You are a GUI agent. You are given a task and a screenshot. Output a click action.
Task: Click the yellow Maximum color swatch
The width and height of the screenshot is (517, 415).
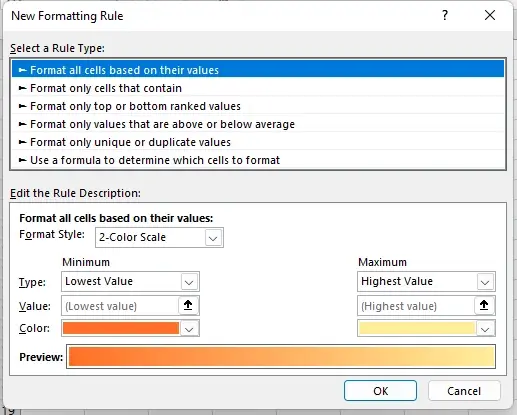click(x=417, y=328)
